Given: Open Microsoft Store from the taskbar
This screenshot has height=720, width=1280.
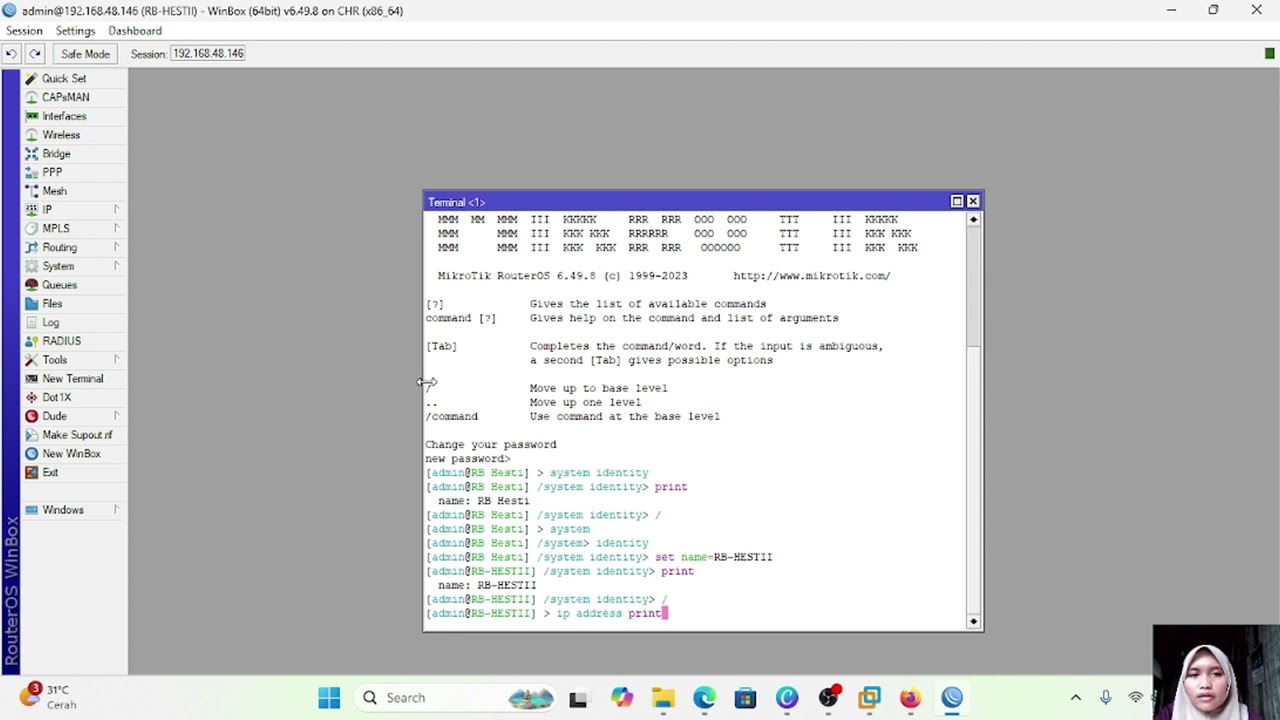Looking at the screenshot, I should [745, 698].
